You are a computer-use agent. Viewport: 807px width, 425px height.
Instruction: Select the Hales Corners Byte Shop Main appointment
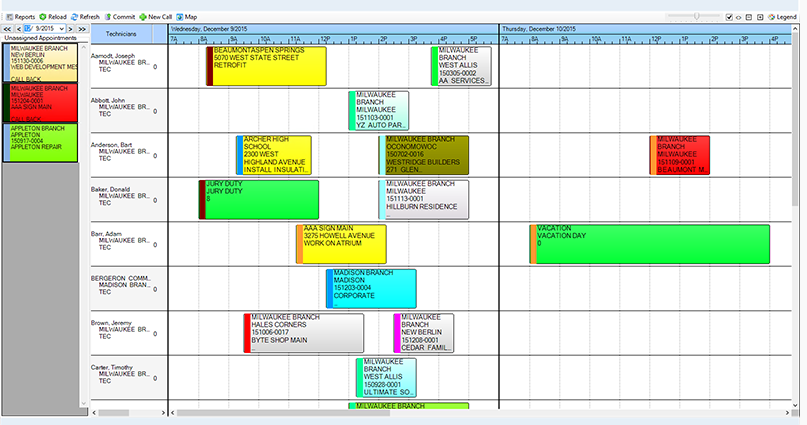coord(304,333)
